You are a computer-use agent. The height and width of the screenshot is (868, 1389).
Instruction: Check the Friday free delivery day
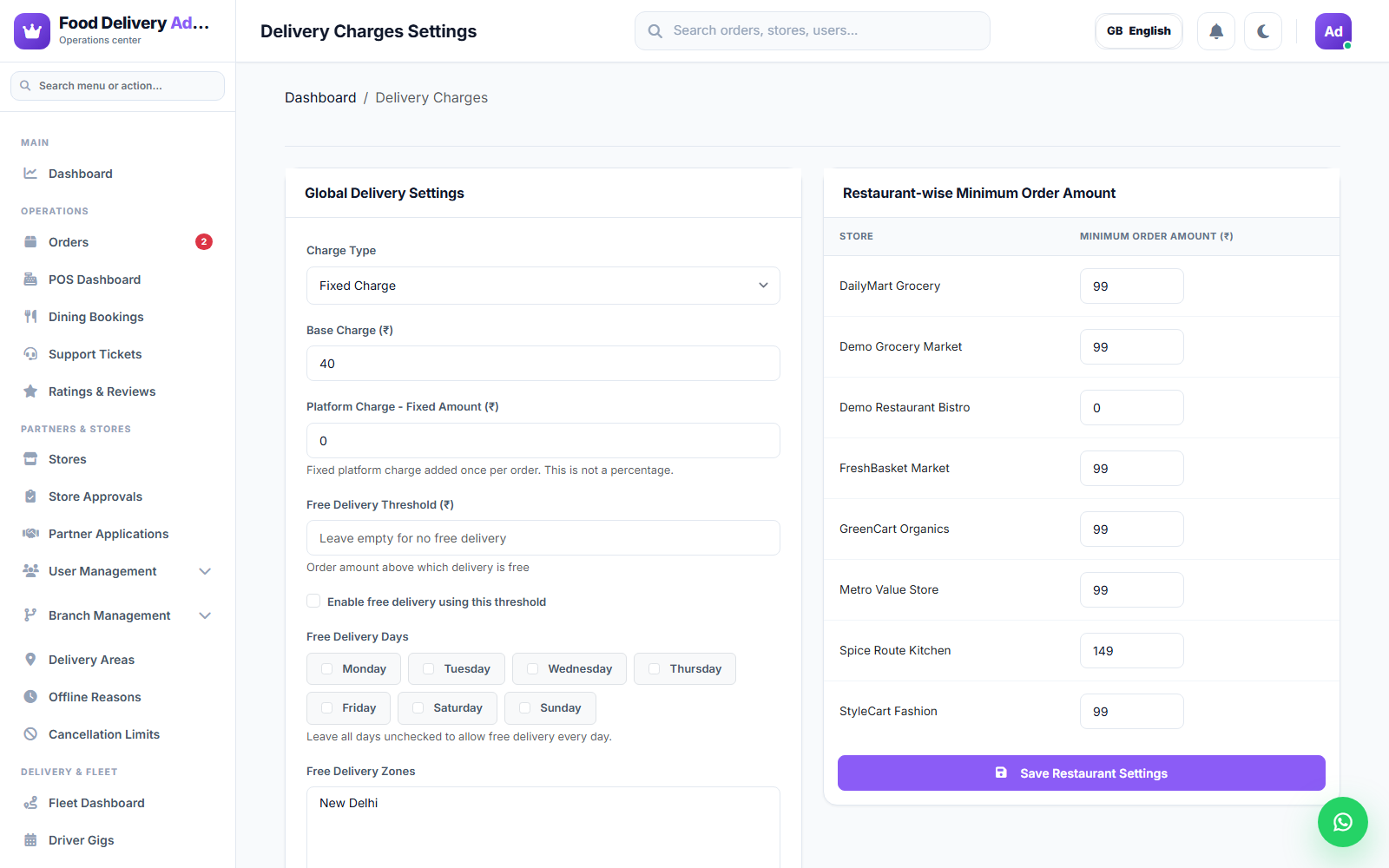327,707
